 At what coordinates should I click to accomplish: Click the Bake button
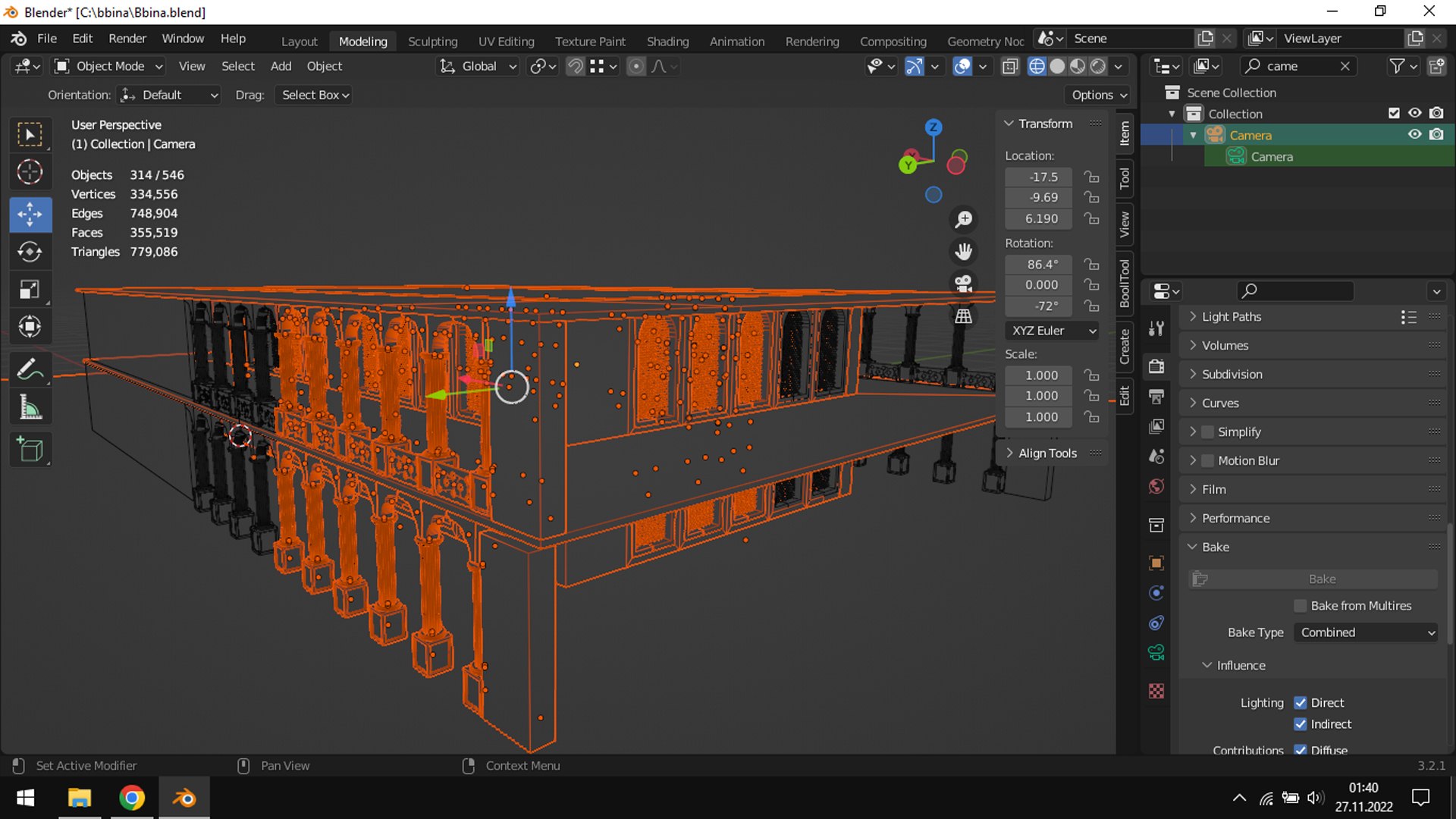pos(1313,579)
